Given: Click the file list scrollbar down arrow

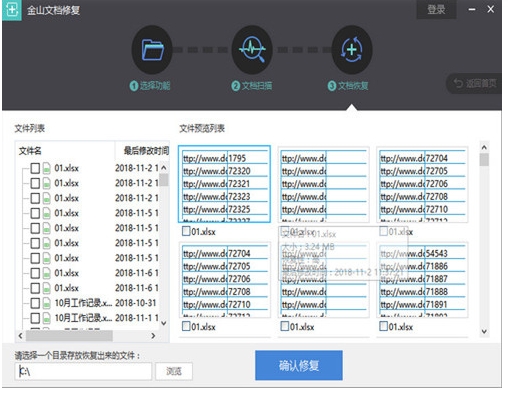Looking at the screenshot, I should pos(164,323).
